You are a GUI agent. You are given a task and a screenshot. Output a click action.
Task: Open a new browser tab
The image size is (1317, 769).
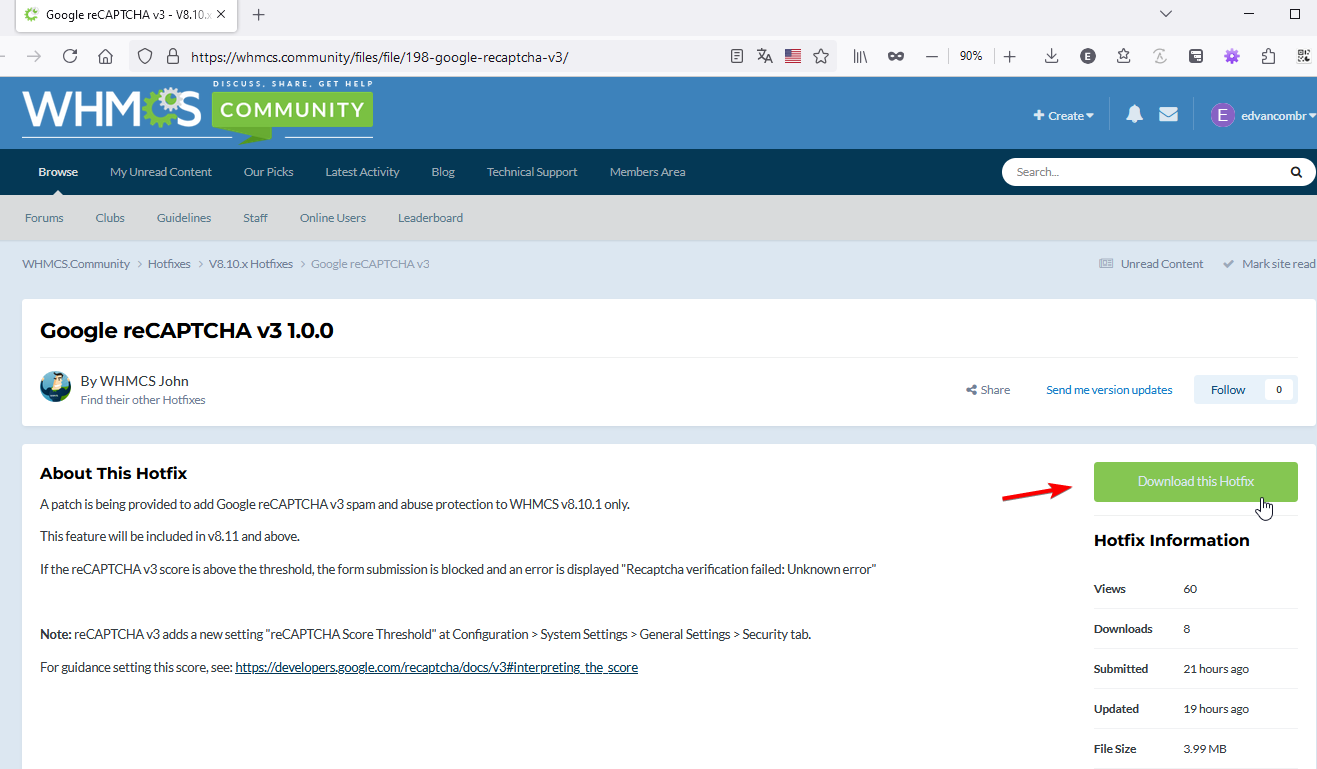259,15
